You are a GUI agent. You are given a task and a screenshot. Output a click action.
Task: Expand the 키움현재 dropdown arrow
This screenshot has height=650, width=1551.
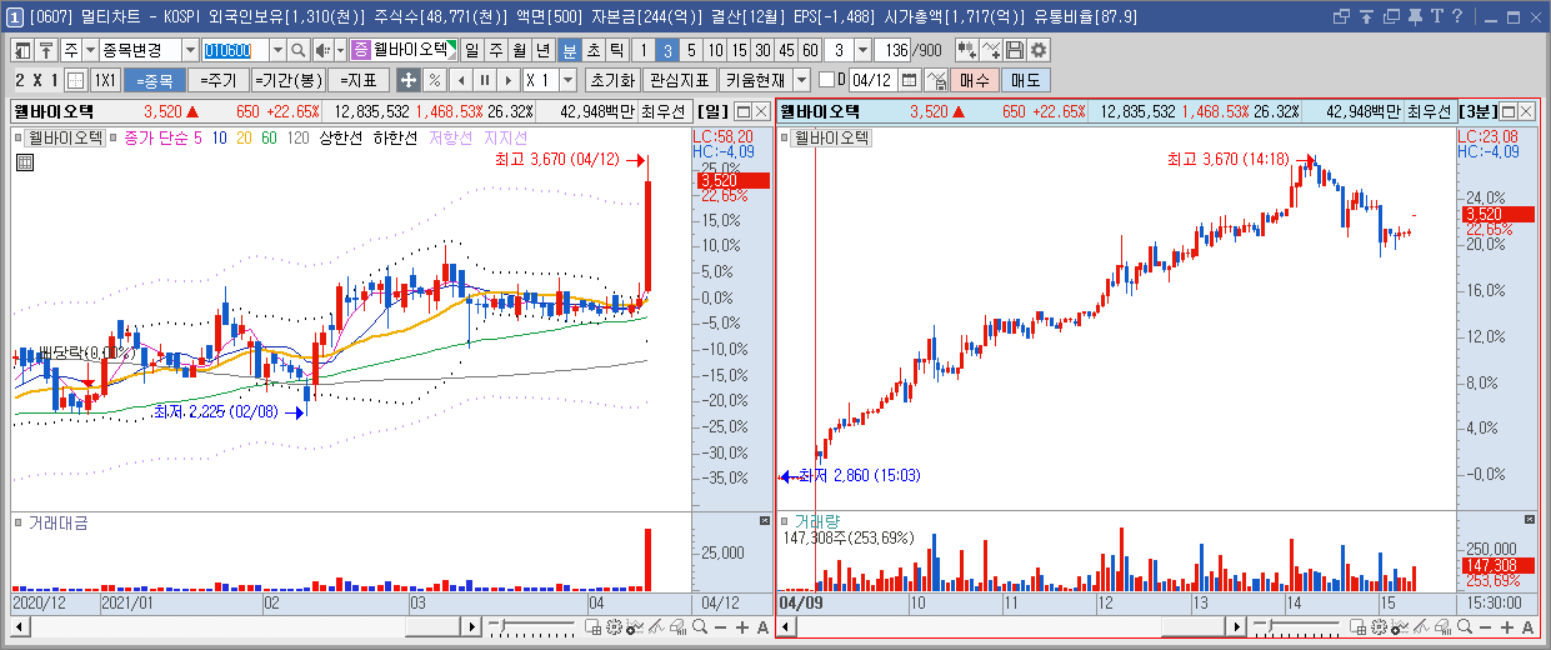(x=802, y=80)
